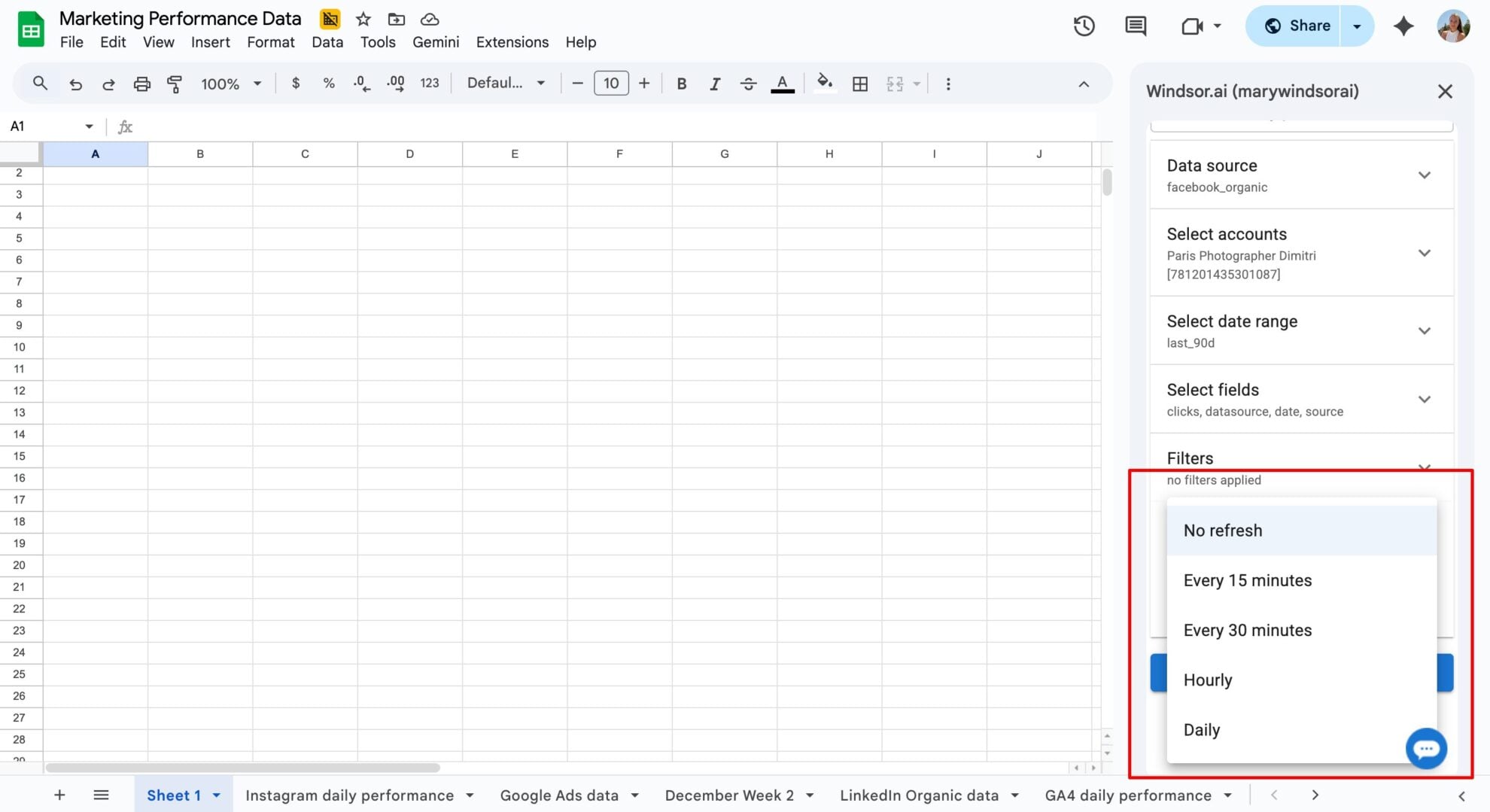This screenshot has height=812, width=1490.
Task: Open the fill color picker
Action: (825, 84)
